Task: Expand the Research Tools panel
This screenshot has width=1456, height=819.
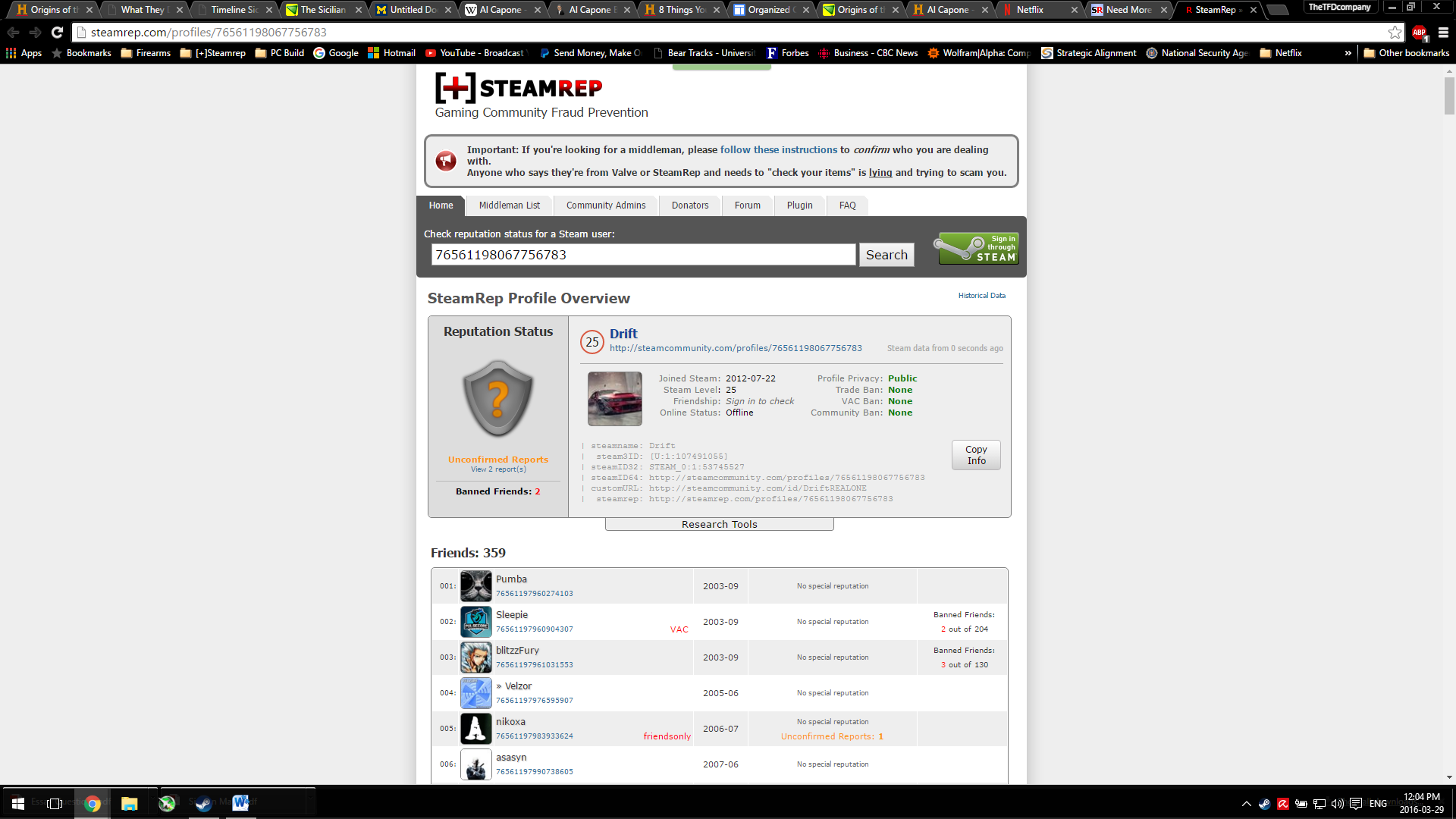Action: coord(719,524)
